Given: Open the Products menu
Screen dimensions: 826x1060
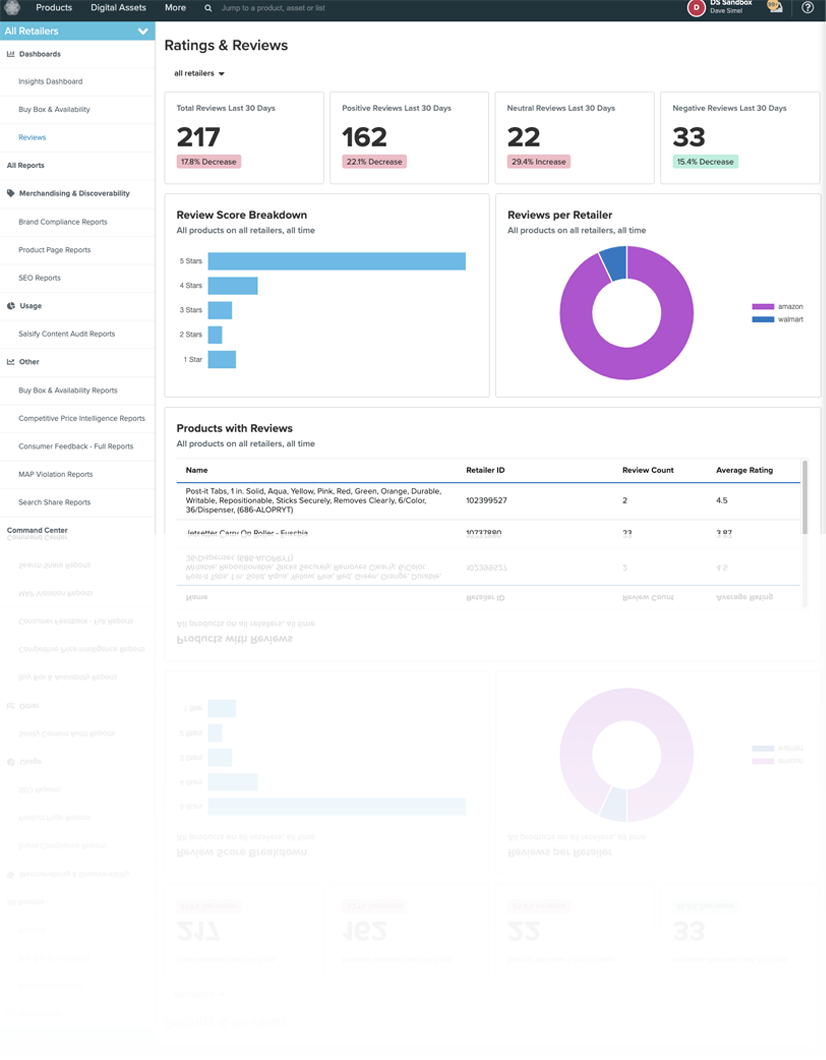Looking at the screenshot, I should click(x=53, y=7).
